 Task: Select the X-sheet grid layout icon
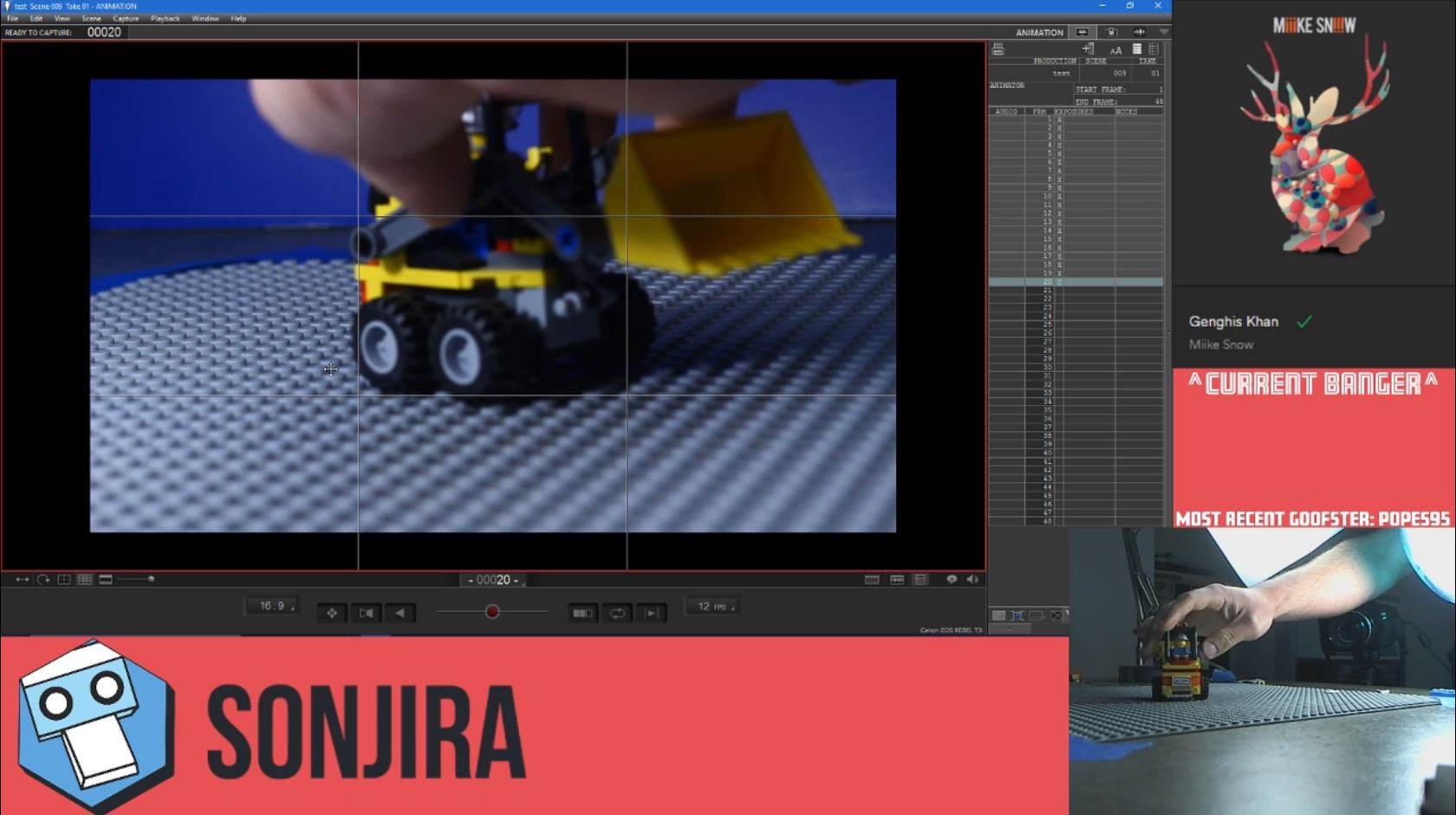click(1154, 49)
